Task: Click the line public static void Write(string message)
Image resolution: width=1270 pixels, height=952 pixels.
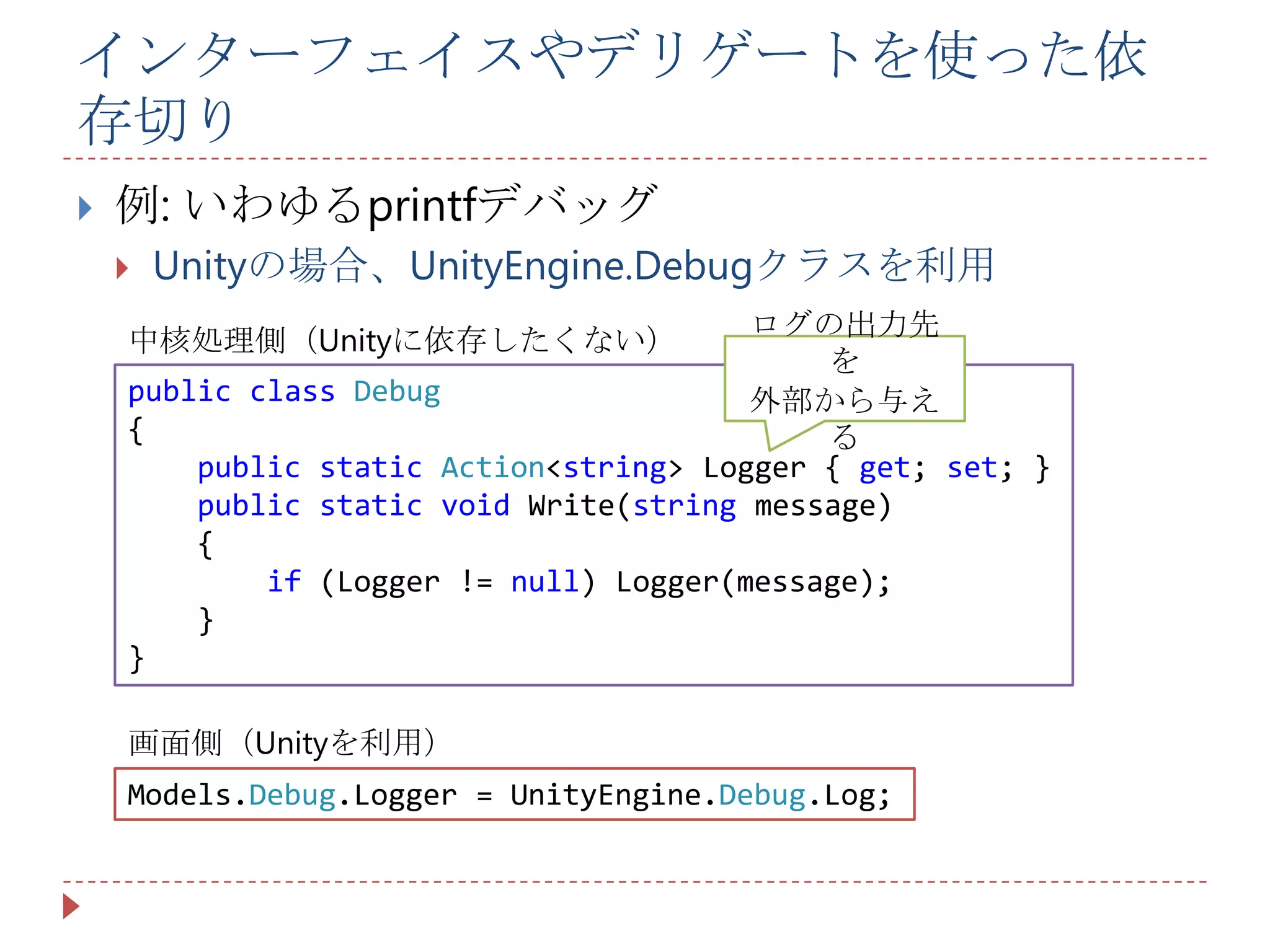Action: pos(544,506)
